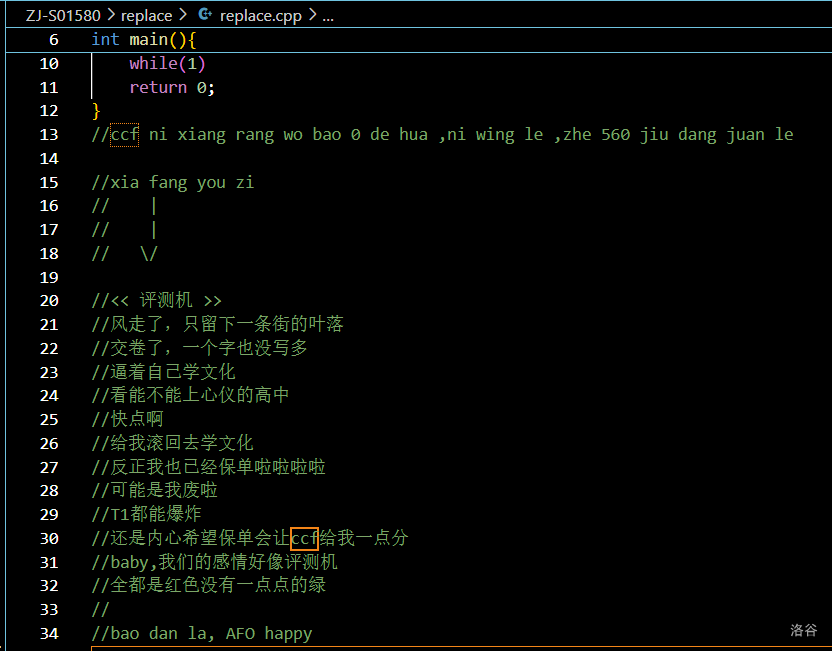Viewport: 832px width, 651px height.
Task: Click the 洛谷 watermark
Action: [x=803, y=630]
